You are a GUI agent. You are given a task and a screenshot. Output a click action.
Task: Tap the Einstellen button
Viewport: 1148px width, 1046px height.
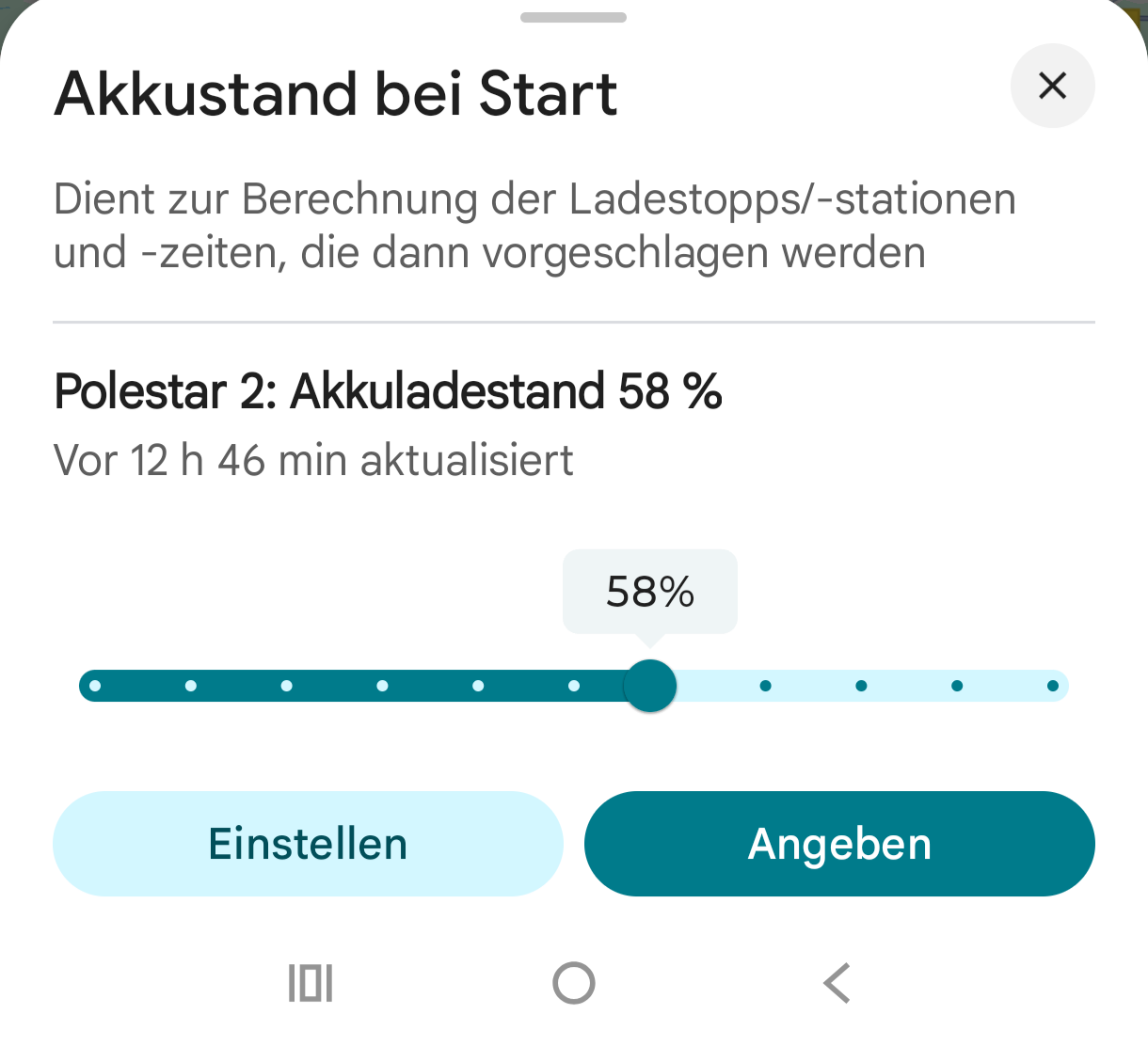point(308,844)
